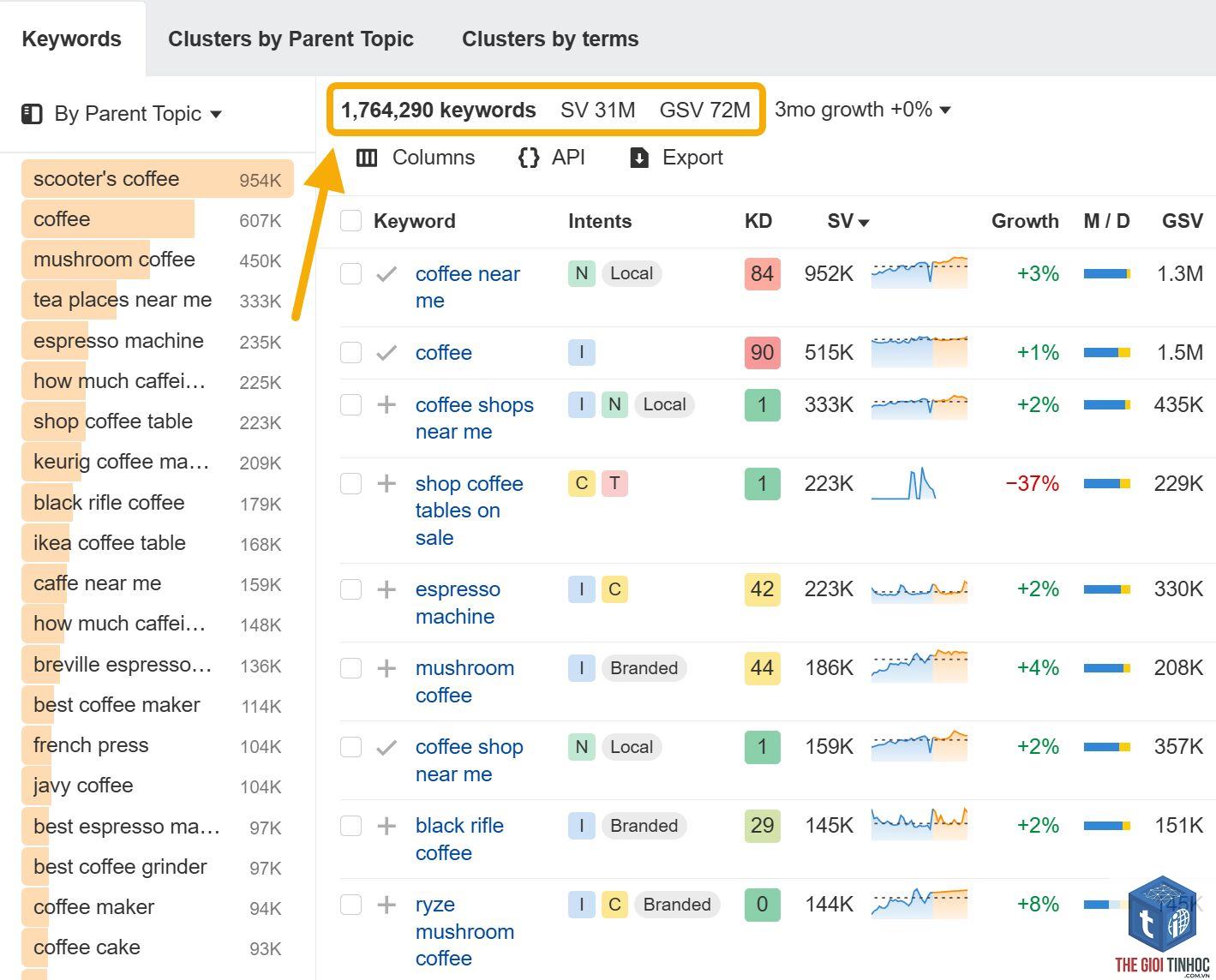This screenshot has height=980, width=1216.
Task: Open trend sparkline for coffee near me
Action: pos(919,273)
